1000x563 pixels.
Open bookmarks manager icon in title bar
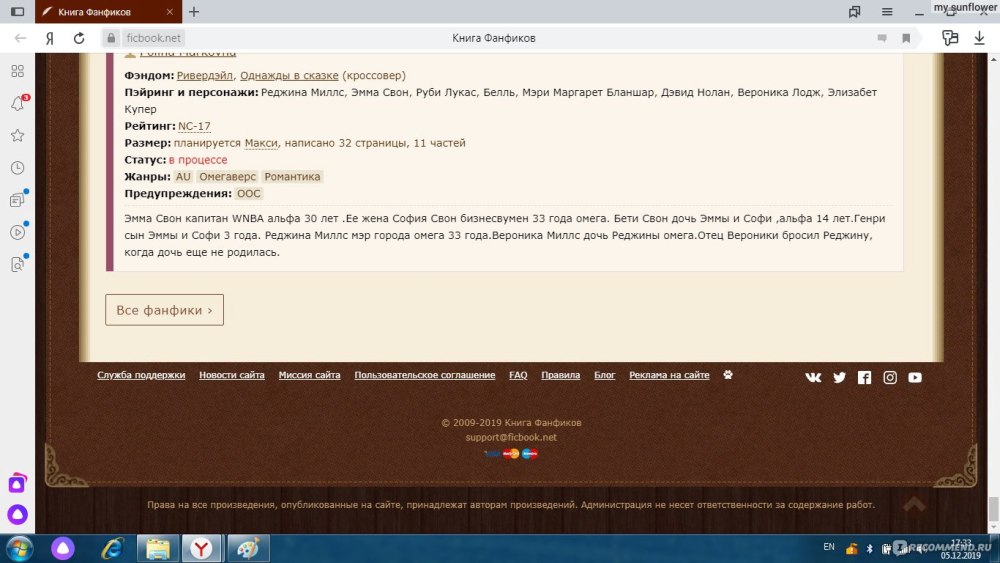point(854,11)
